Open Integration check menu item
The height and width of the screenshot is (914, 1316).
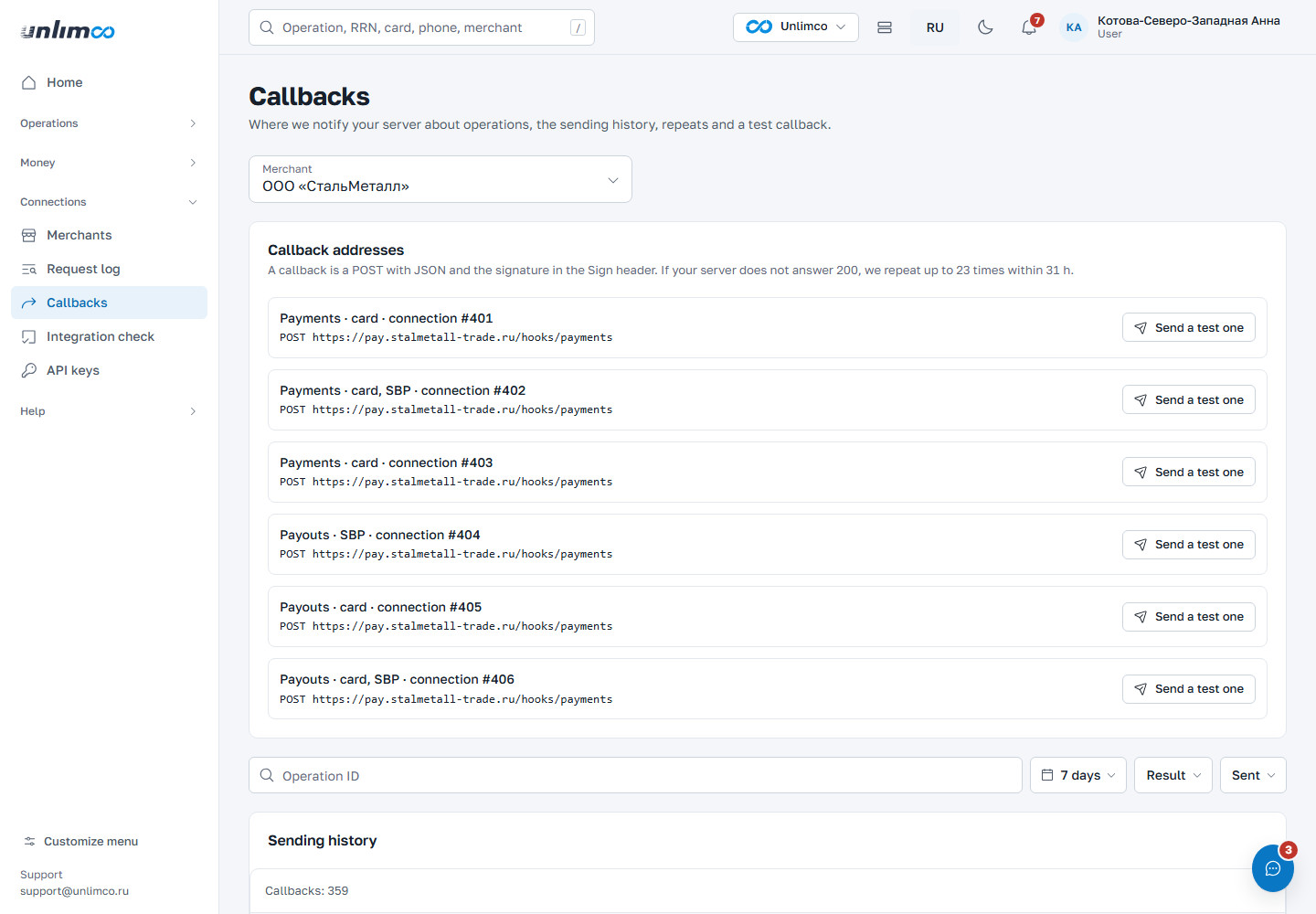109,336
